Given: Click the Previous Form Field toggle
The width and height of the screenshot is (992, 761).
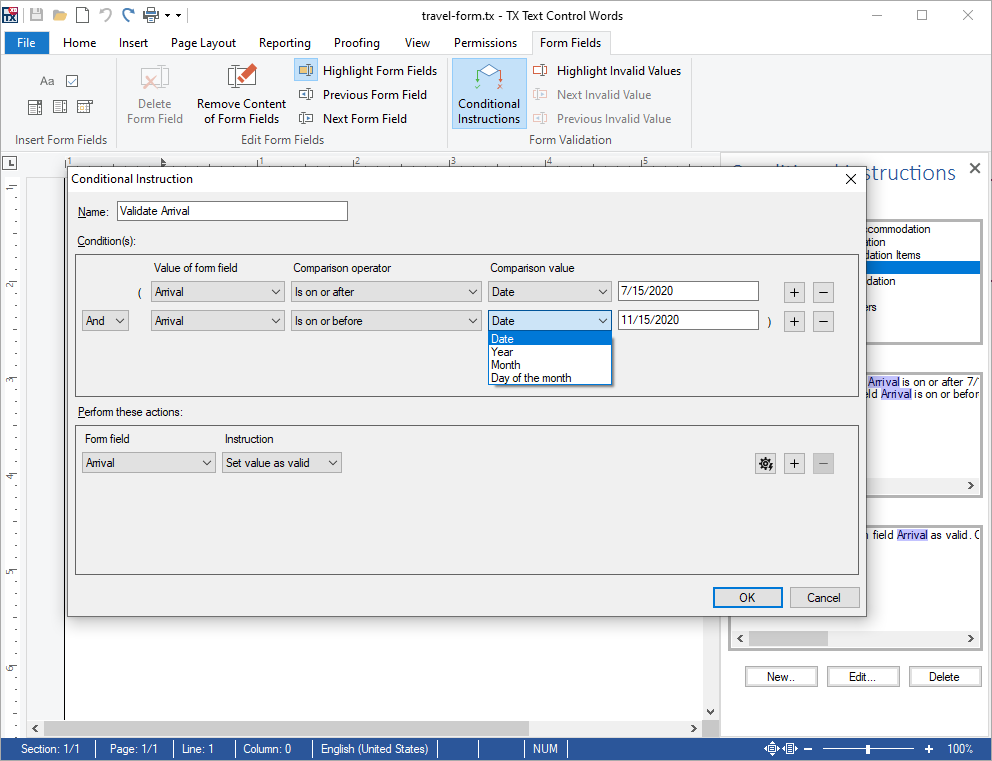Looking at the screenshot, I should [x=305, y=94].
